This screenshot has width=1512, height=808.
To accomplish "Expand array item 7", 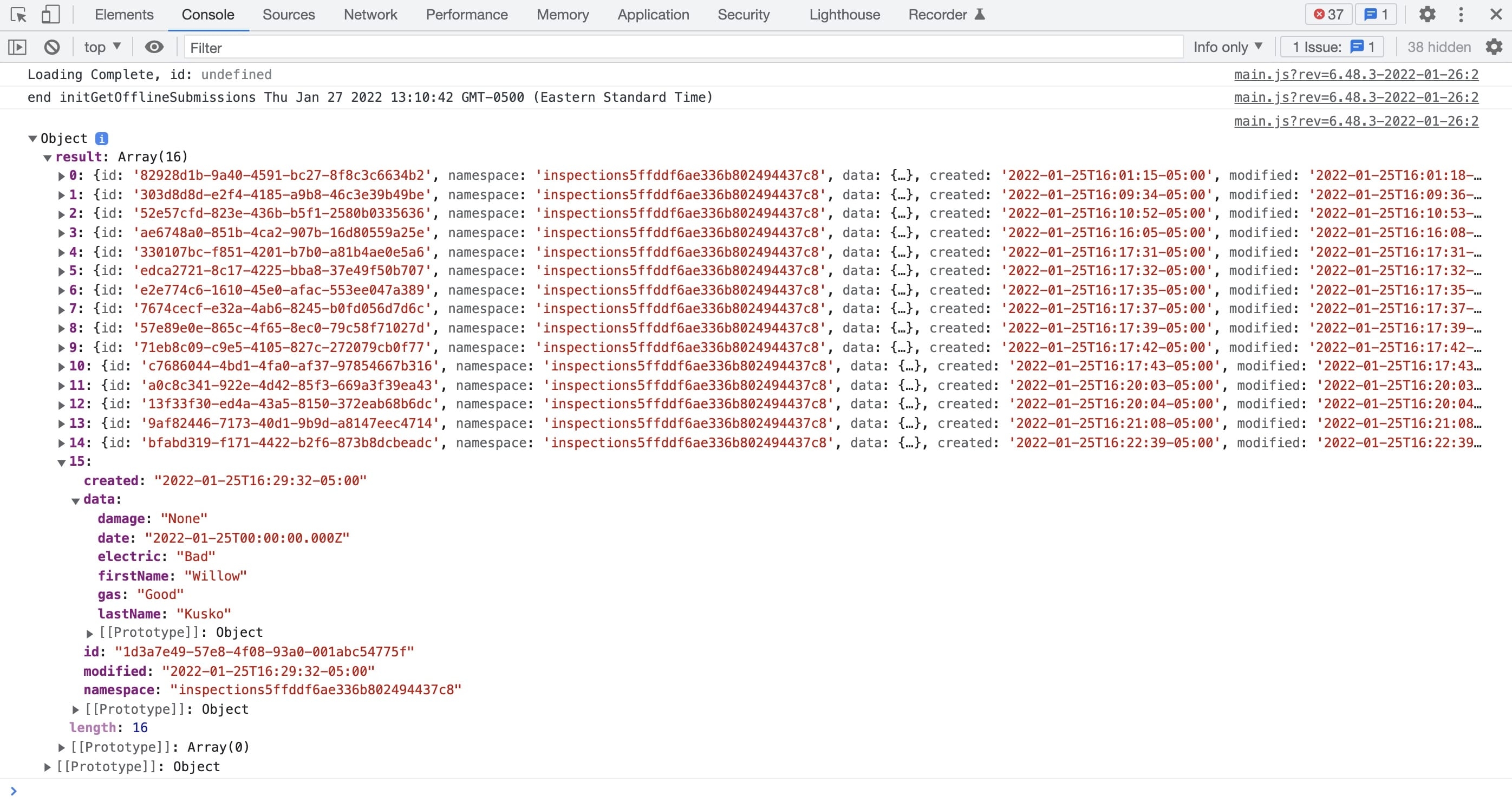I will click(x=62, y=309).
